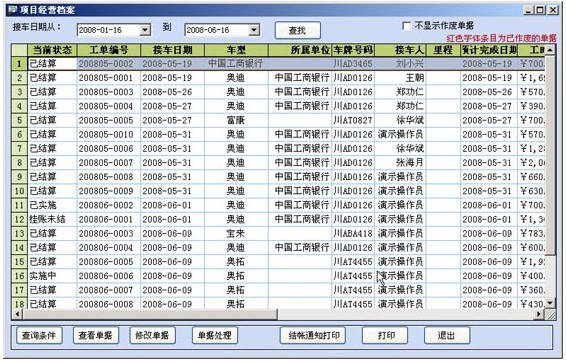Click work order cell 200806-0006
Viewport: 566px width, 361px height.
(109, 276)
